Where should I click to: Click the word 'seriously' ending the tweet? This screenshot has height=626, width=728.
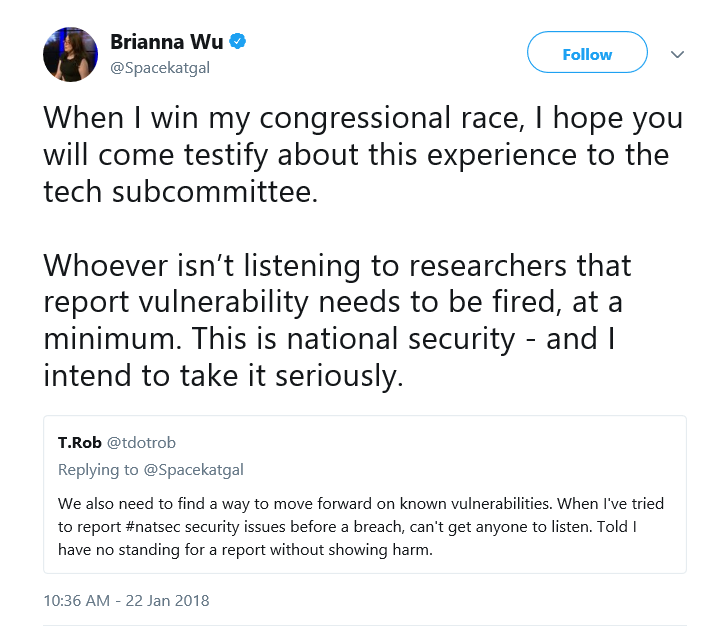[x=336, y=375]
